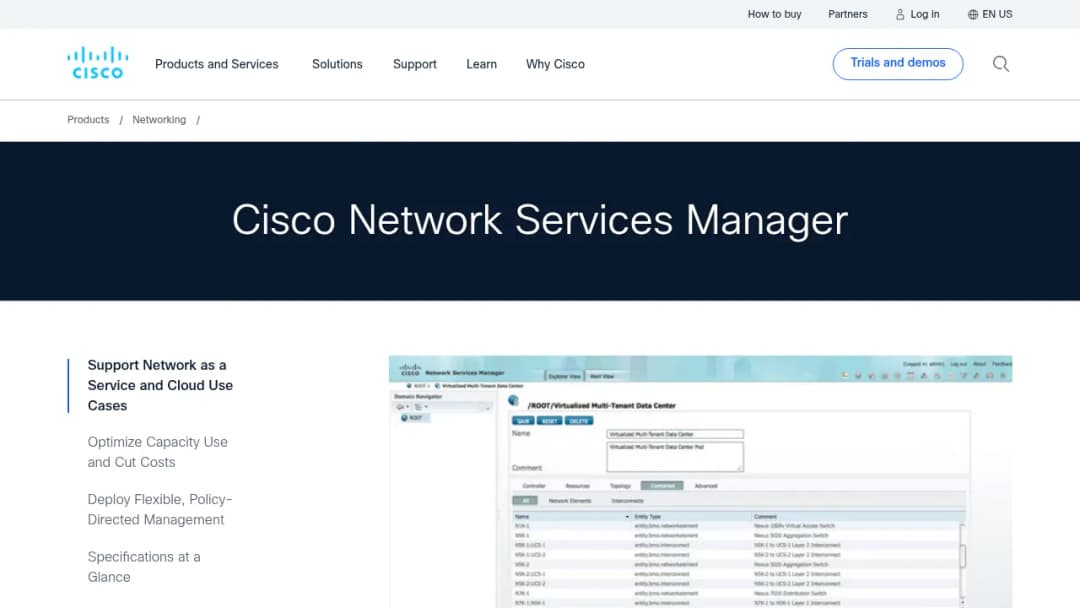Click the Cisco logo
Image resolution: width=1080 pixels, height=608 pixels.
tap(97, 63)
